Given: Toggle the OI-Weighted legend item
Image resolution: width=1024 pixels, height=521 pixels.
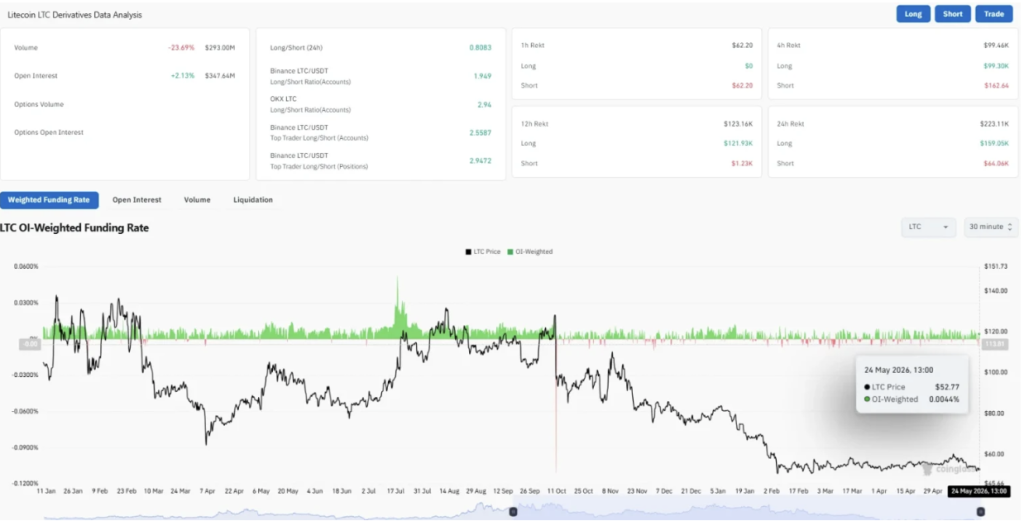Looking at the screenshot, I should click(x=530, y=251).
